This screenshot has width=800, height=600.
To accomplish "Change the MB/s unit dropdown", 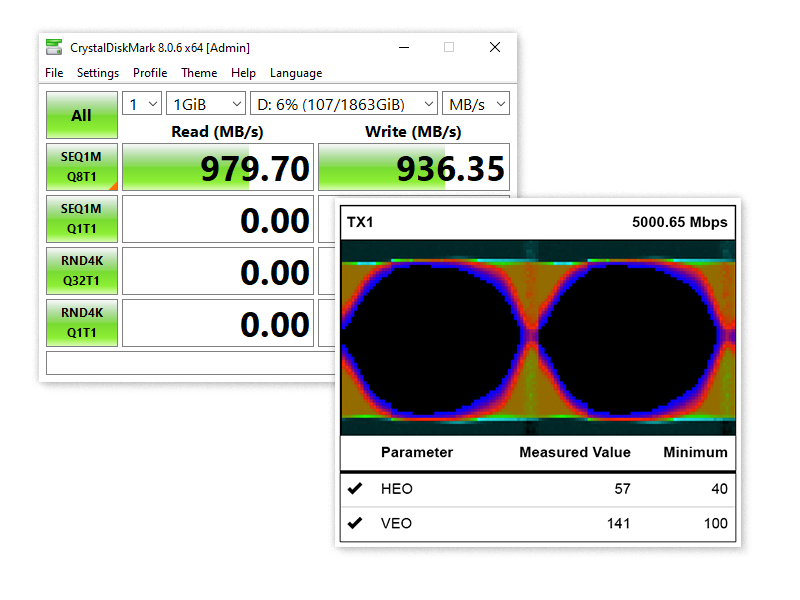I will tap(476, 104).
